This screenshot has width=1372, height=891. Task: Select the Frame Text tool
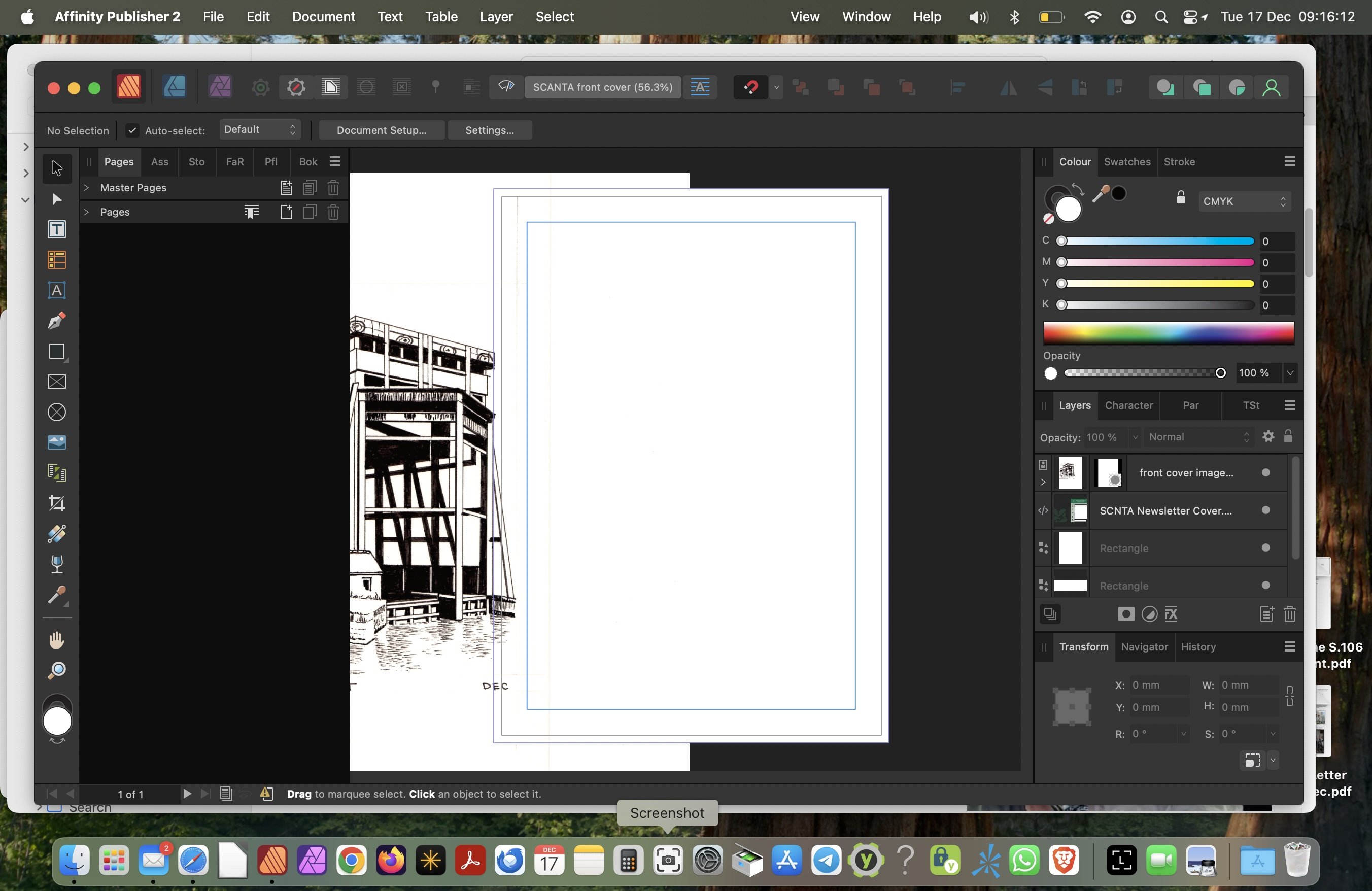pyautogui.click(x=56, y=229)
